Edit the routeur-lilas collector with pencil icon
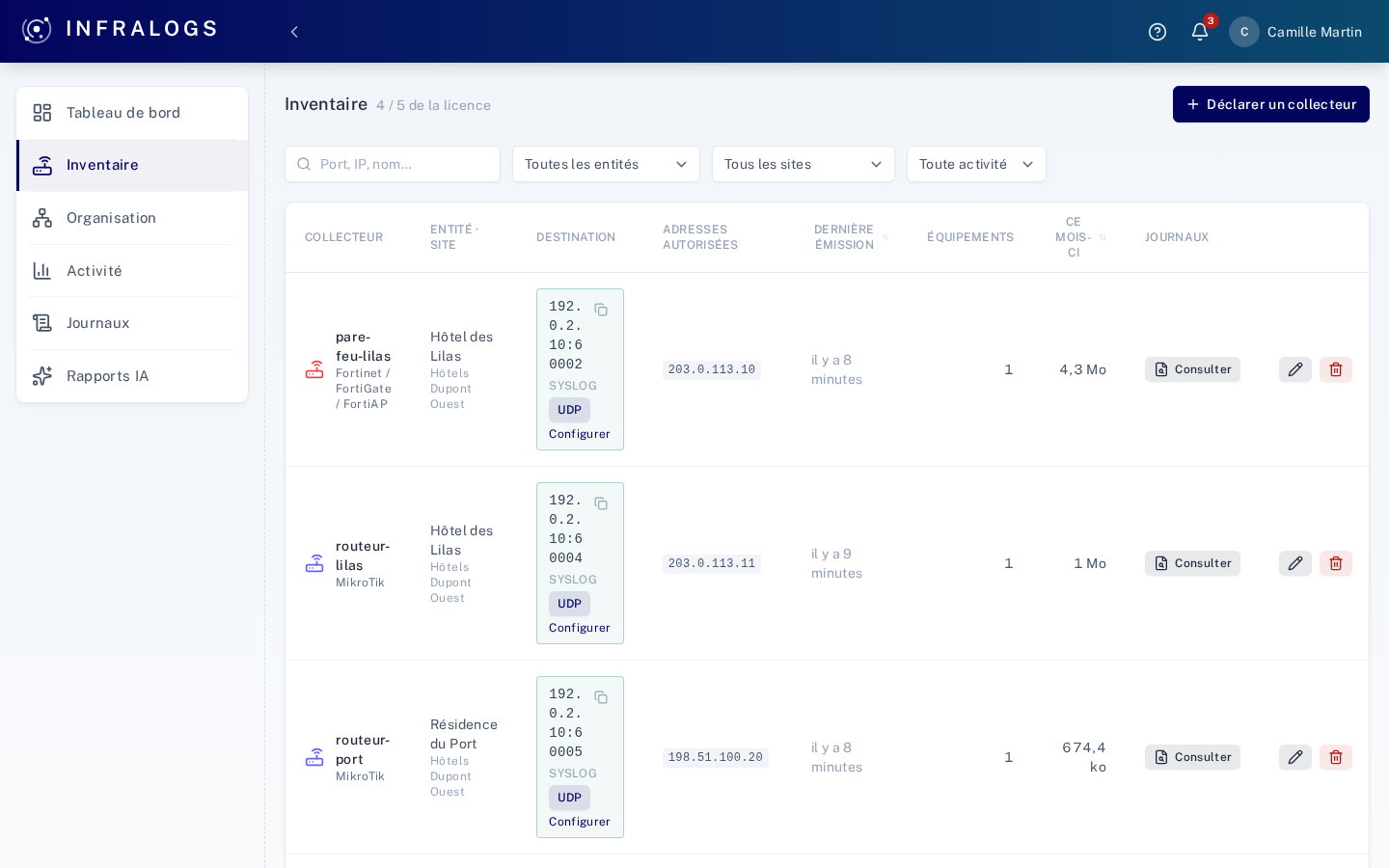This screenshot has width=1389, height=868. pyautogui.click(x=1295, y=563)
